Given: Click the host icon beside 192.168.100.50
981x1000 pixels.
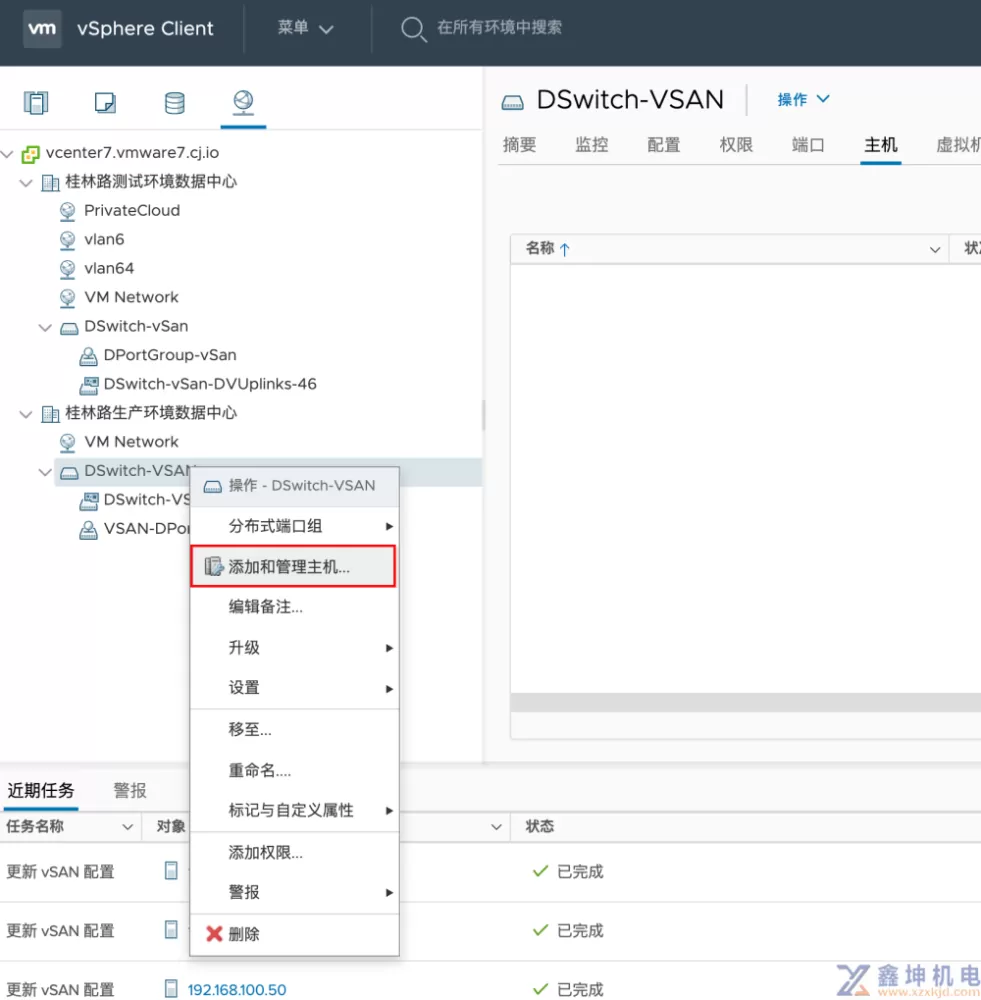Looking at the screenshot, I should (171, 989).
